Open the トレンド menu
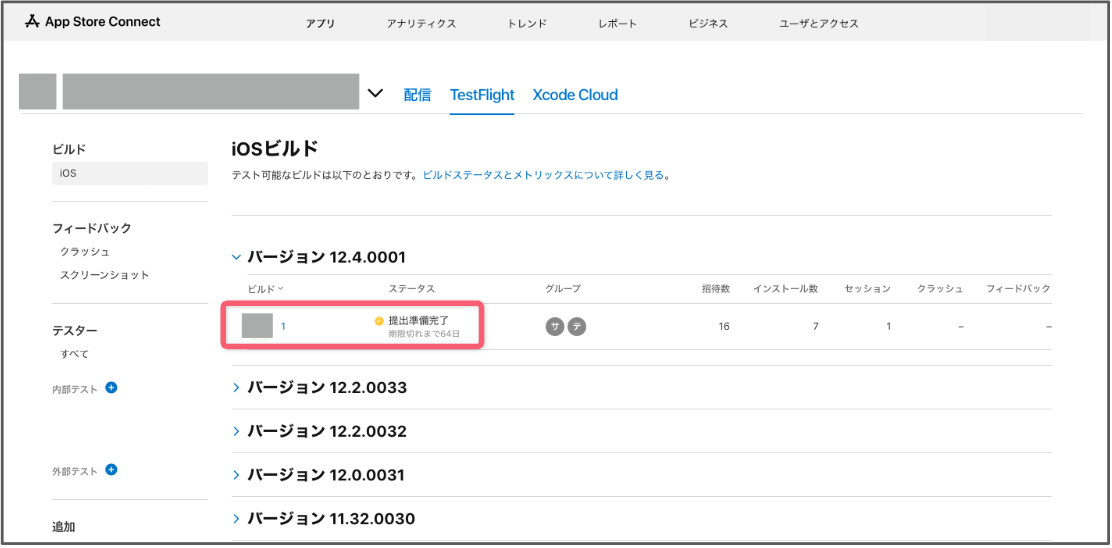The height and width of the screenshot is (548, 1112). [527, 23]
